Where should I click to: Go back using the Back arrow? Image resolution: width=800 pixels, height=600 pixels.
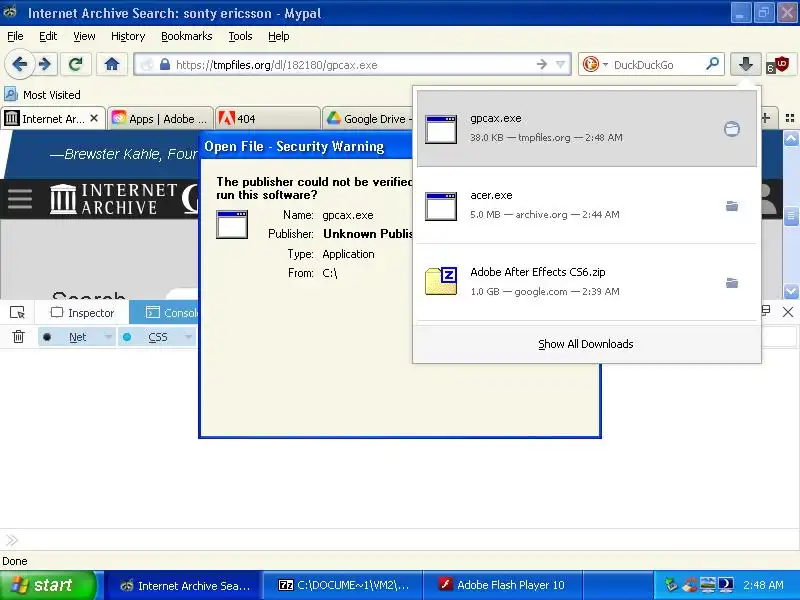pyautogui.click(x=19, y=65)
